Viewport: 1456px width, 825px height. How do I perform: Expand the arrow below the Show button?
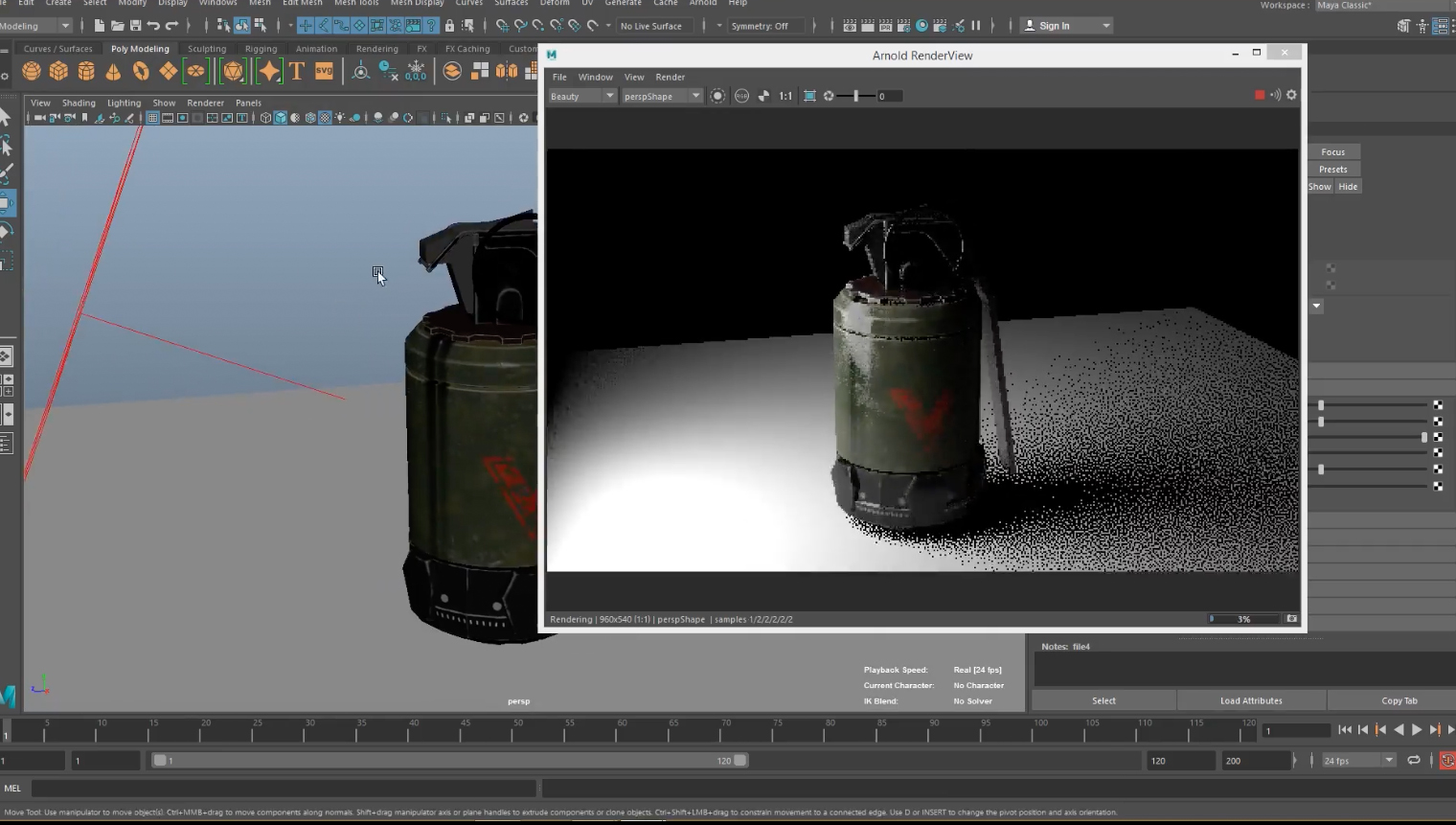coord(1316,306)
